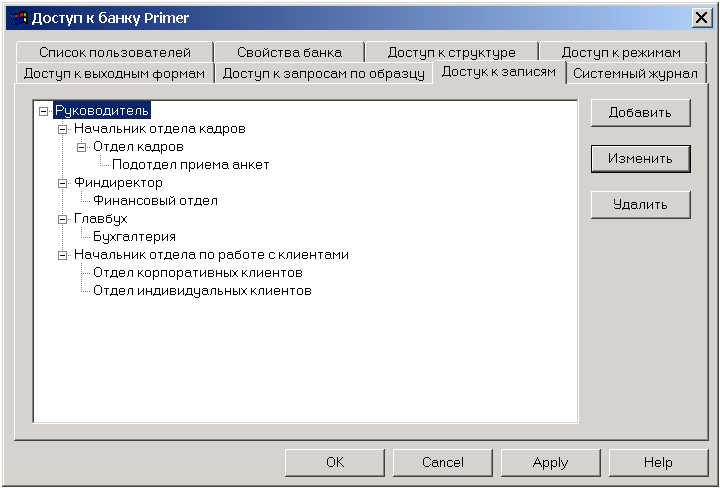Viewport: 720px width, 488px height.
Task: Select Начальник отдела по работе с клиентами label
Action: pos(212,255)
